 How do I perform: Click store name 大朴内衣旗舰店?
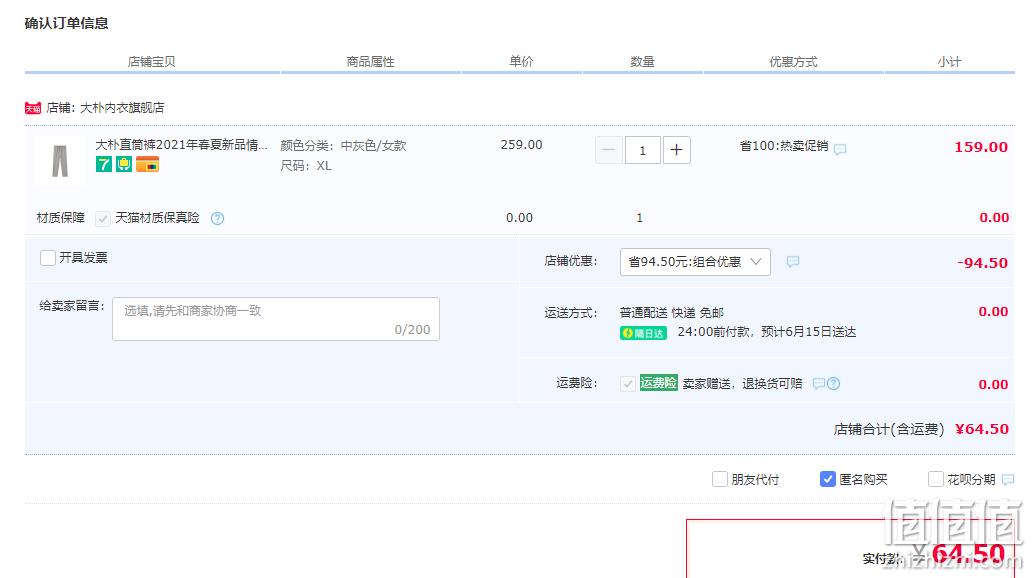point(122,108)
